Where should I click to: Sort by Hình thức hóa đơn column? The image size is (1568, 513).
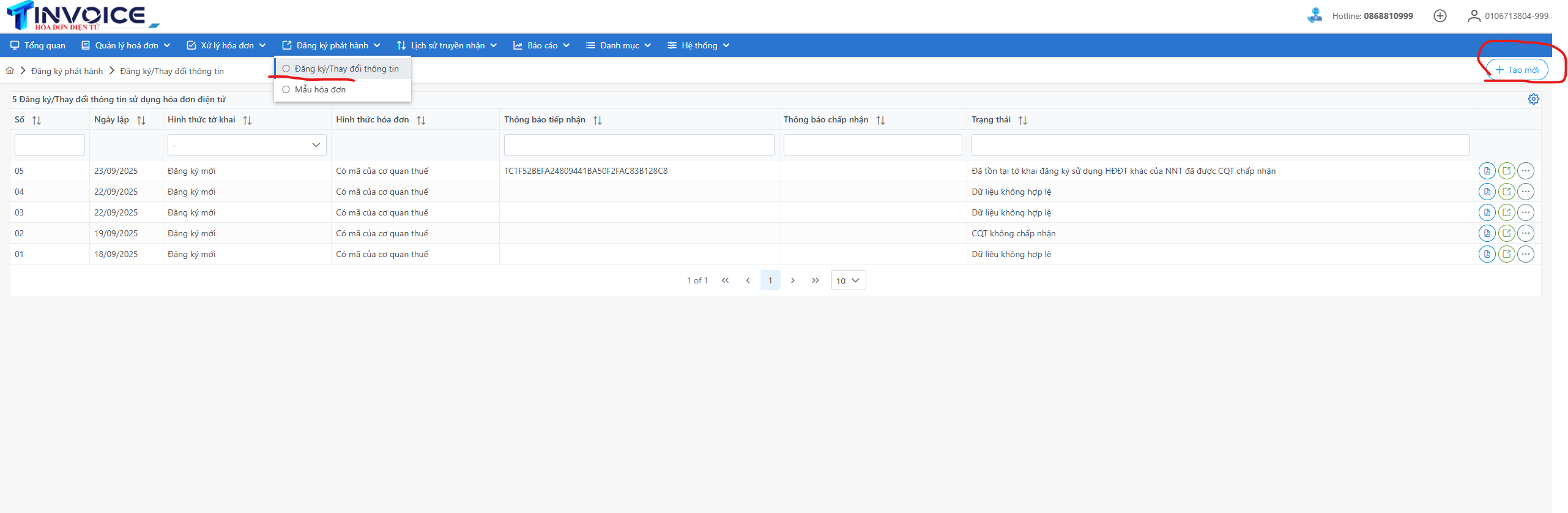pyautogui.click(x=421, y=120)
